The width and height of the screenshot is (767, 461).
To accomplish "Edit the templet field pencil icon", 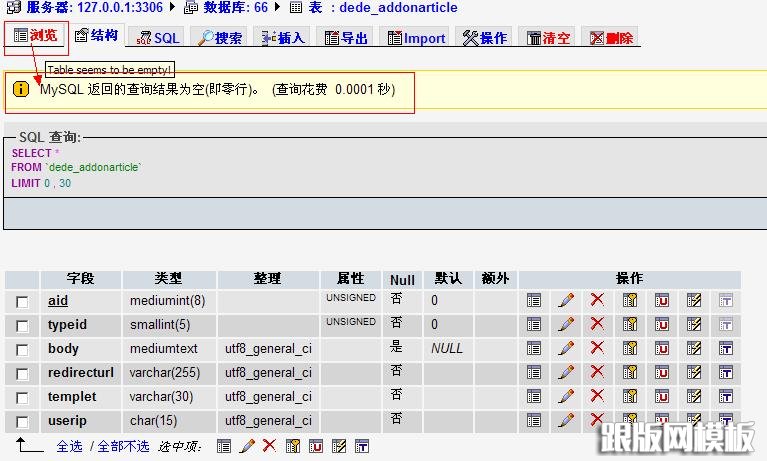I will point(565,396).
